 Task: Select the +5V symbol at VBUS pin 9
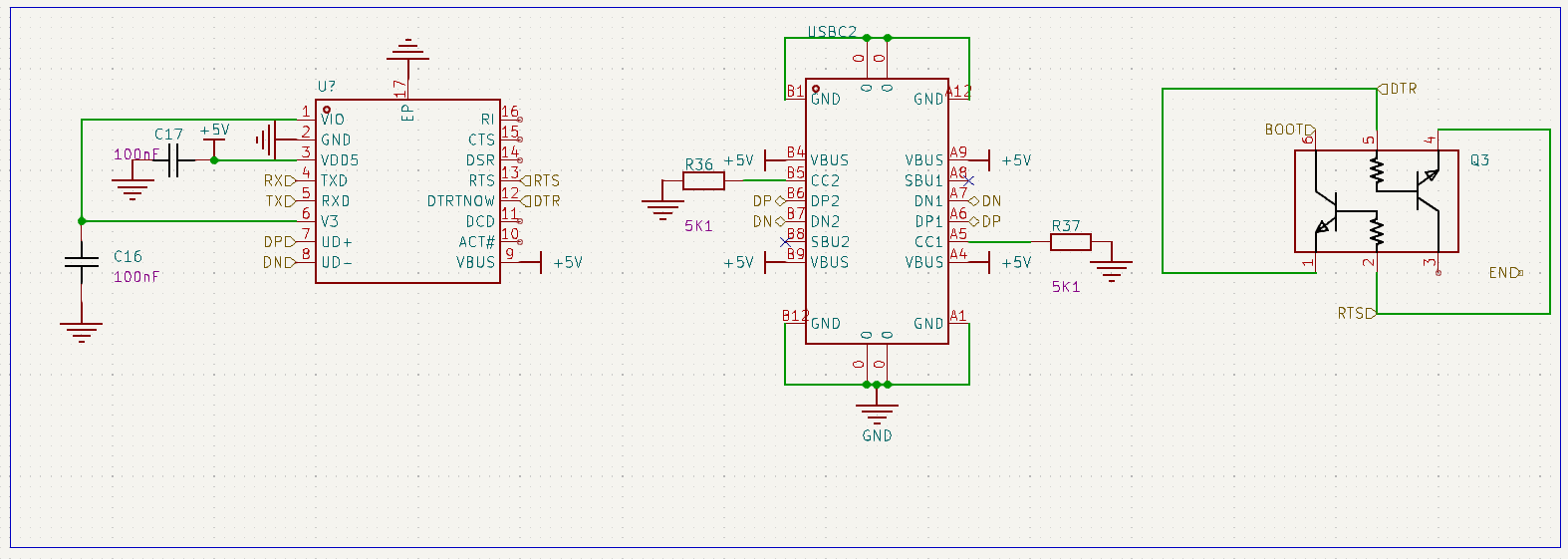pos(554,263)
